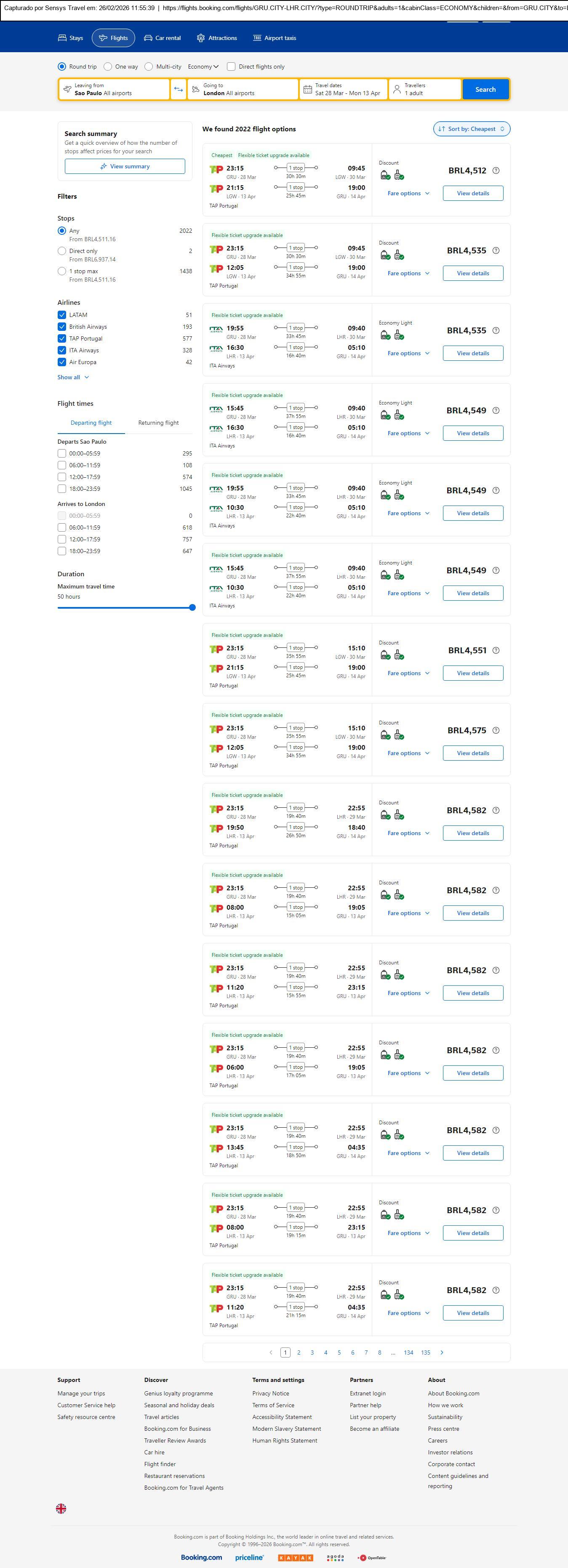Uncheck the British Airways airline filter
This screenshot has height=1568, width=568.
[61, 327]
